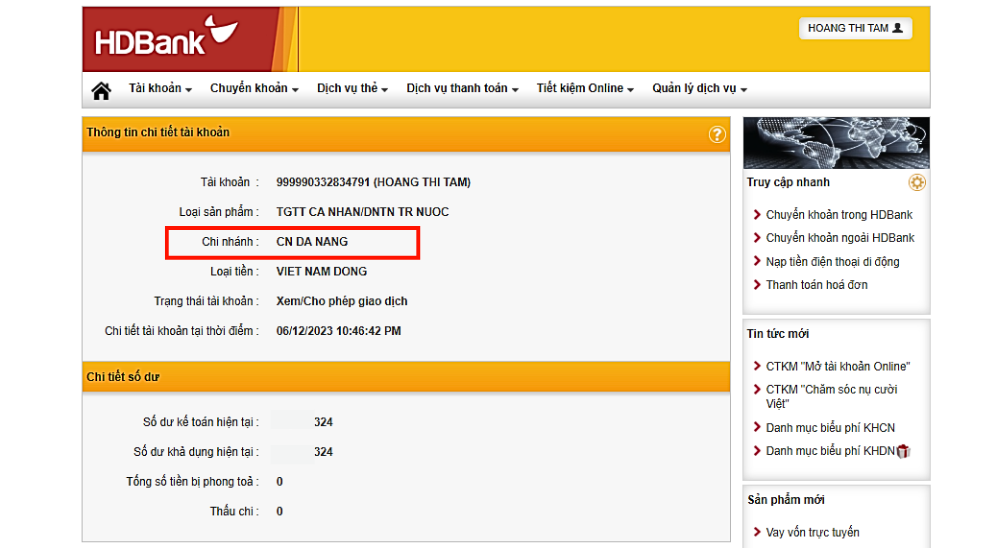Click the user profile icon next to HOANG THI TAM
This screenshot has width=1000, height=550.
point(898,28)
